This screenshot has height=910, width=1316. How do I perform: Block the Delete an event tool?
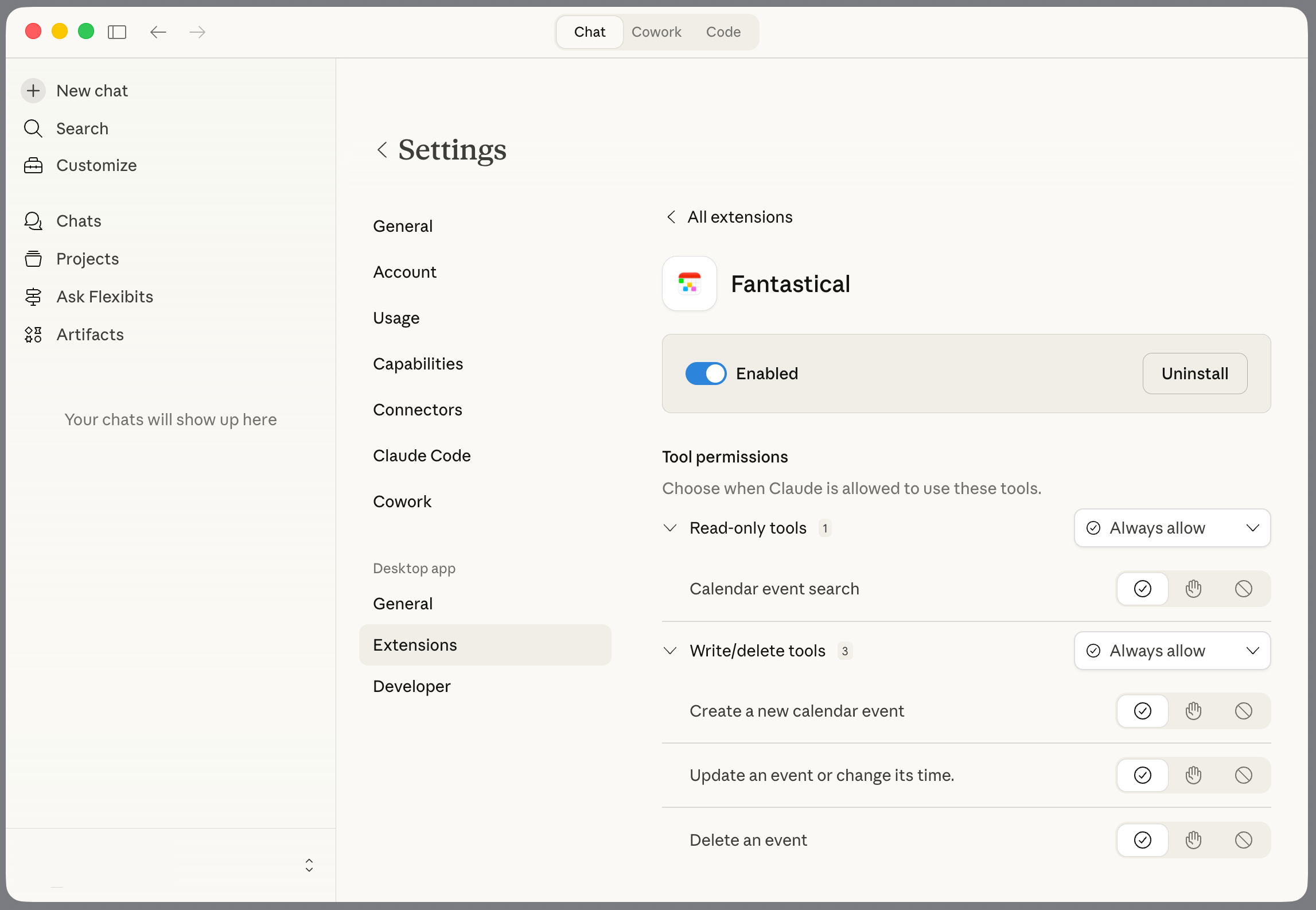(x=1243, y=840)
